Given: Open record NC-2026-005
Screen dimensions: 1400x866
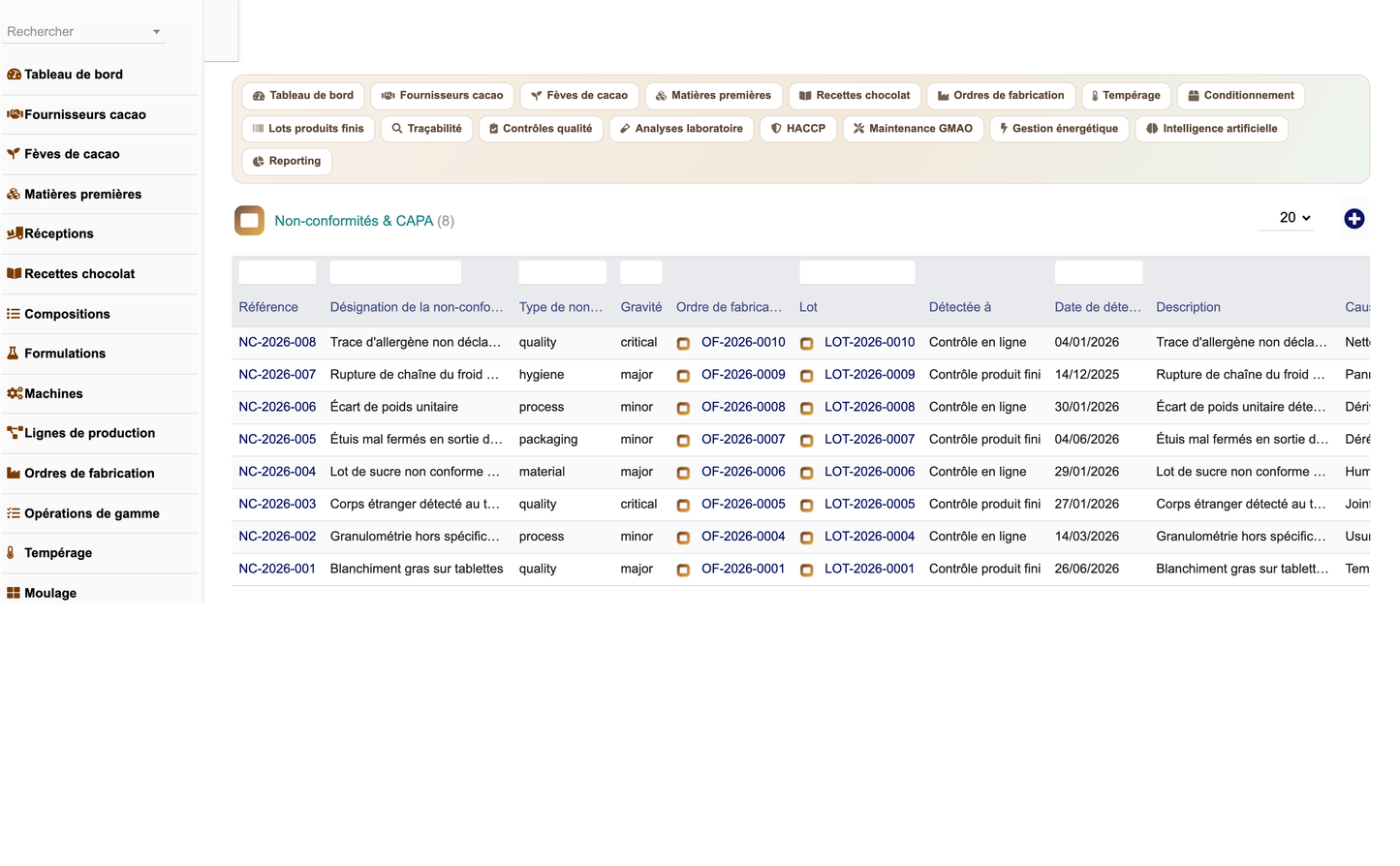Looking at the screenshot, I should click(277, 439).
